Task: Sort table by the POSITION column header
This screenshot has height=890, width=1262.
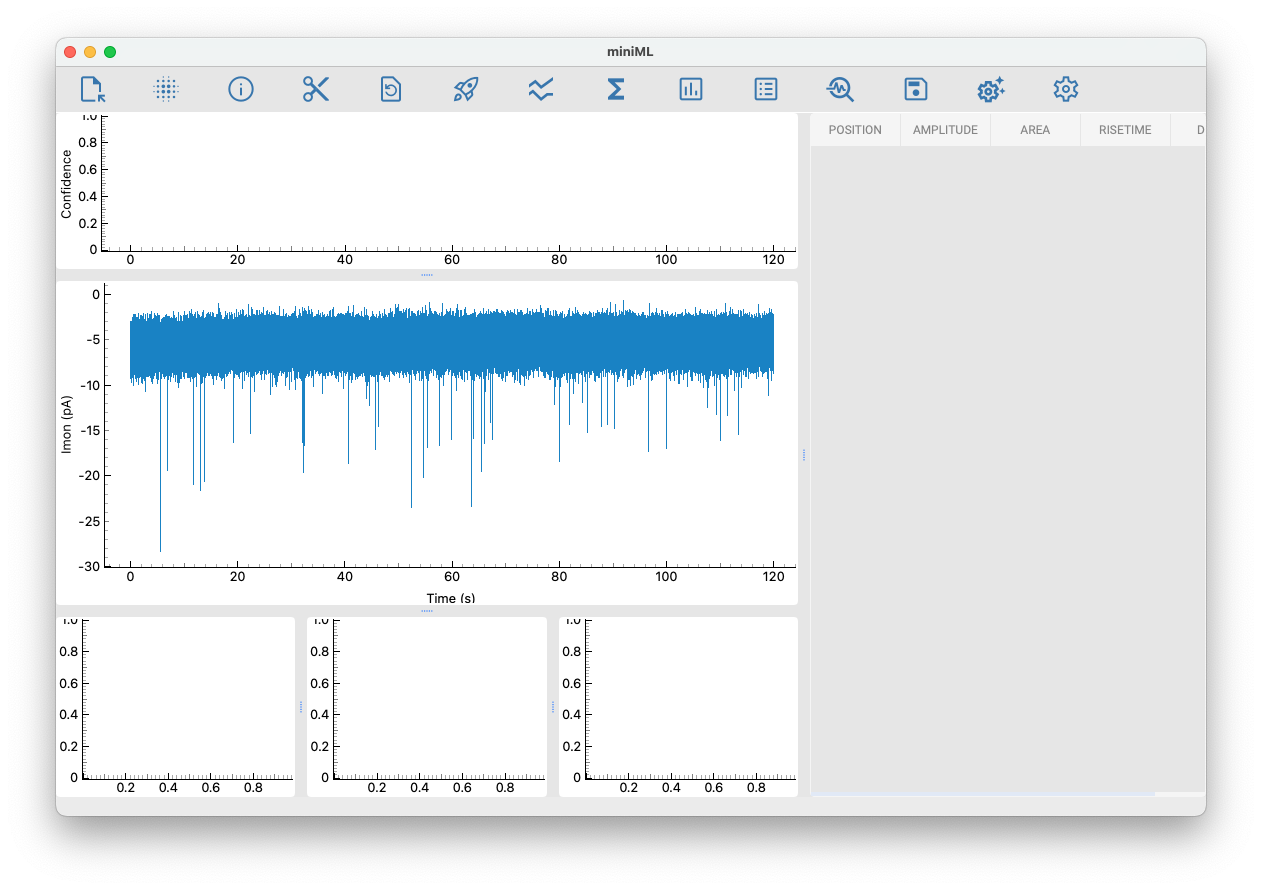Action: click(x=855, y=130)
